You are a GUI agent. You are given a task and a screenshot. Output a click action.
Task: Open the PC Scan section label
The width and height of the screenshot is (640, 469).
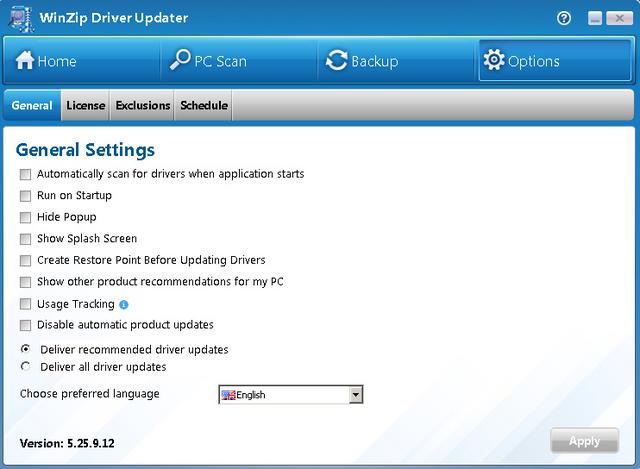pos(220,61)
